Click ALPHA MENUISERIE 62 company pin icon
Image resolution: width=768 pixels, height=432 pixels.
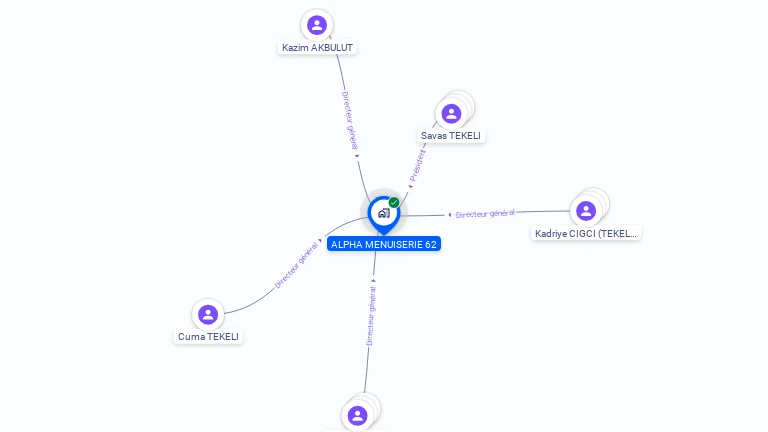click(x=384, y=215)
